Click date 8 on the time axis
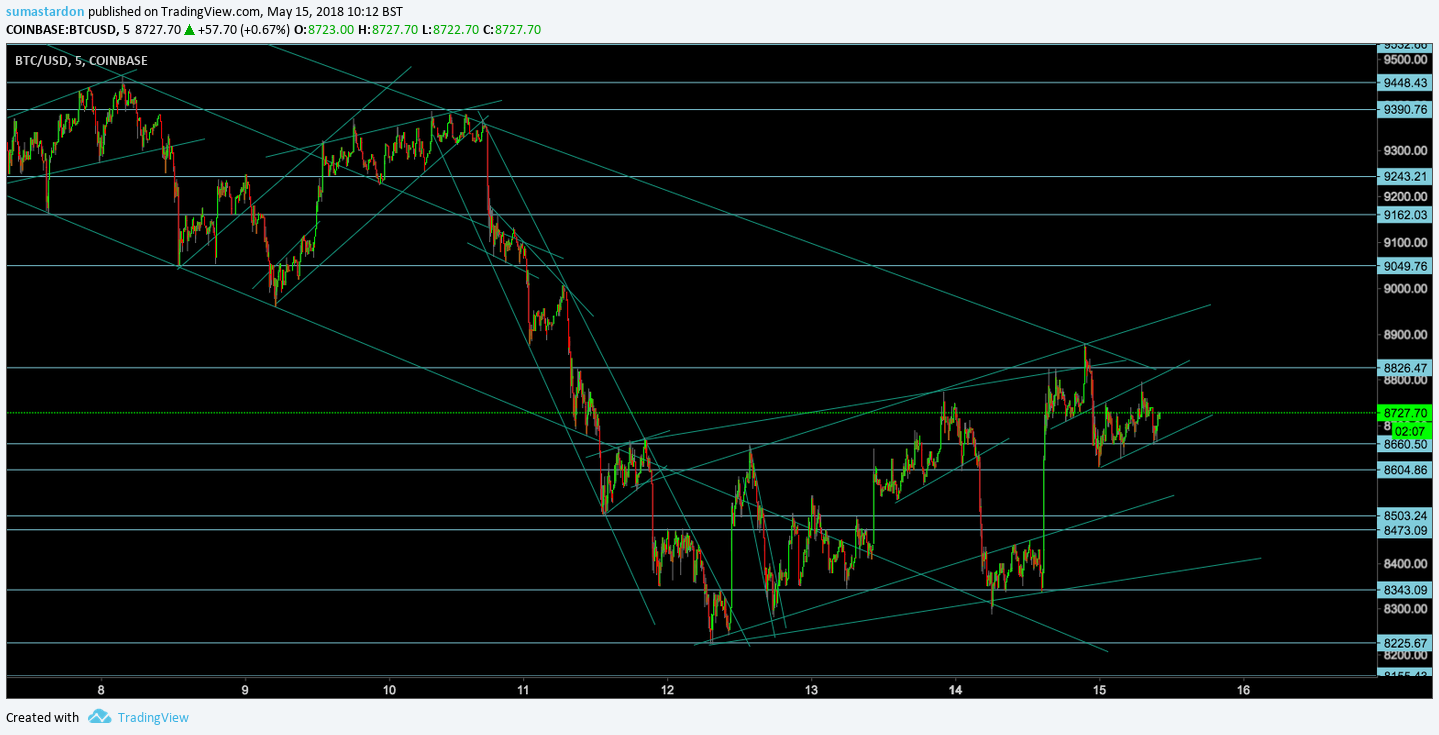The height and width of the screenshot is (735, 1439). (101, 689)
